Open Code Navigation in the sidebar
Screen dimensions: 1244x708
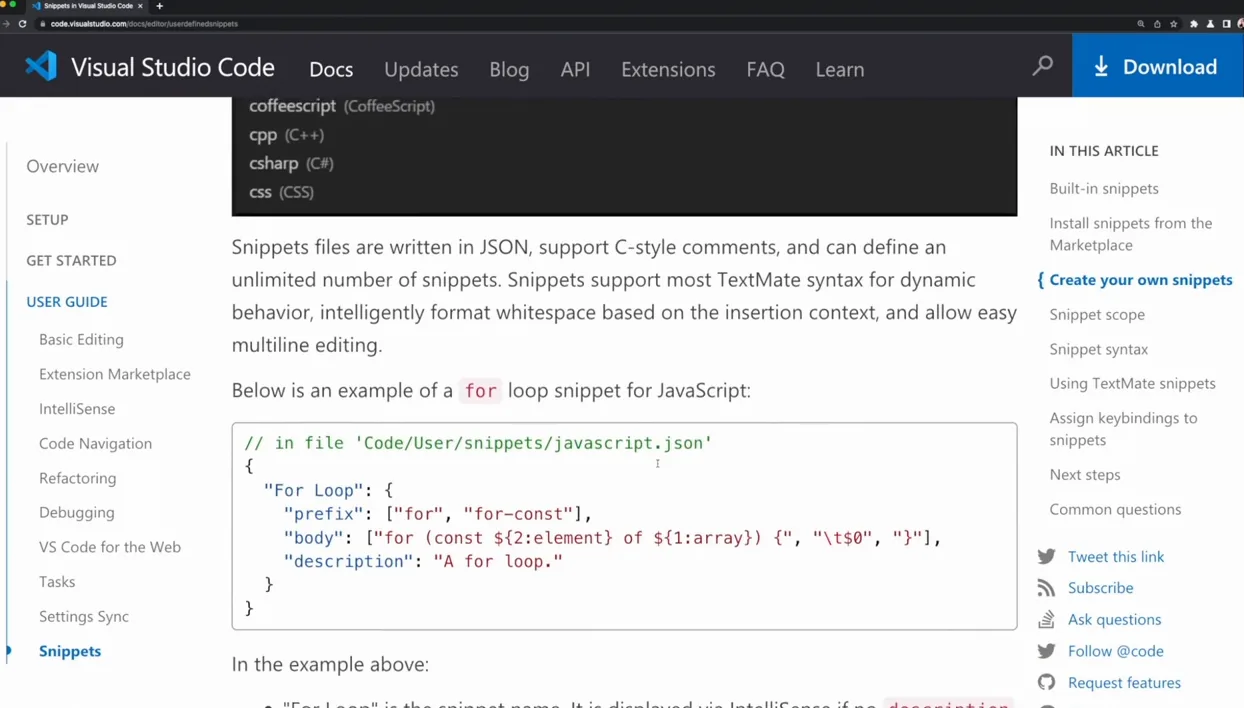[x=95, y=443]
